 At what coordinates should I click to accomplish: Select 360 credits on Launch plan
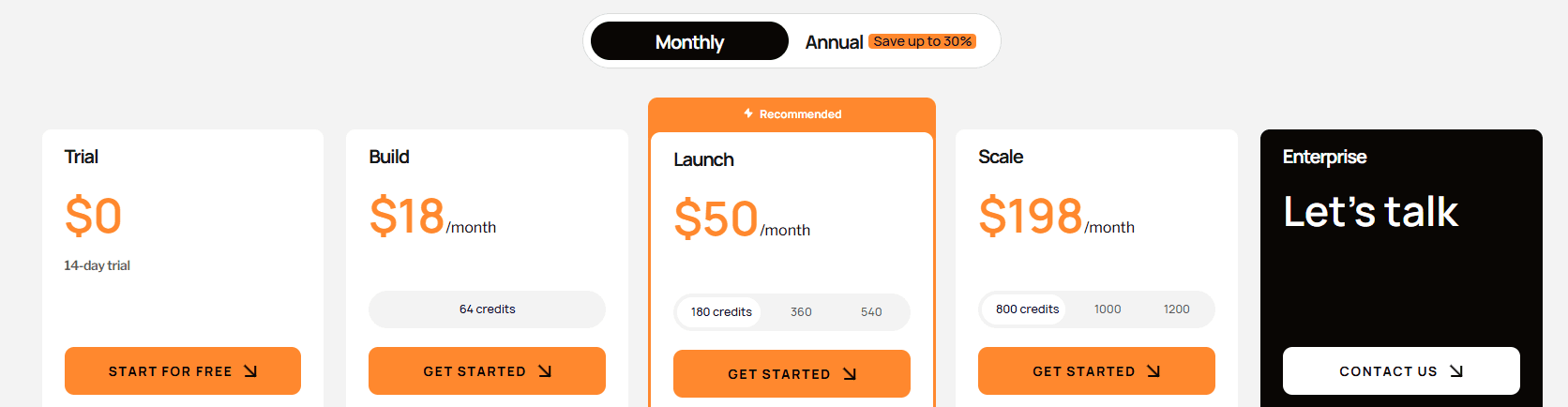(801, 312)
